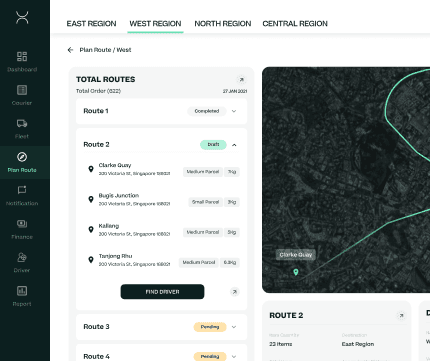
Task: Switch to East Region tab
Action: [91, 24]
